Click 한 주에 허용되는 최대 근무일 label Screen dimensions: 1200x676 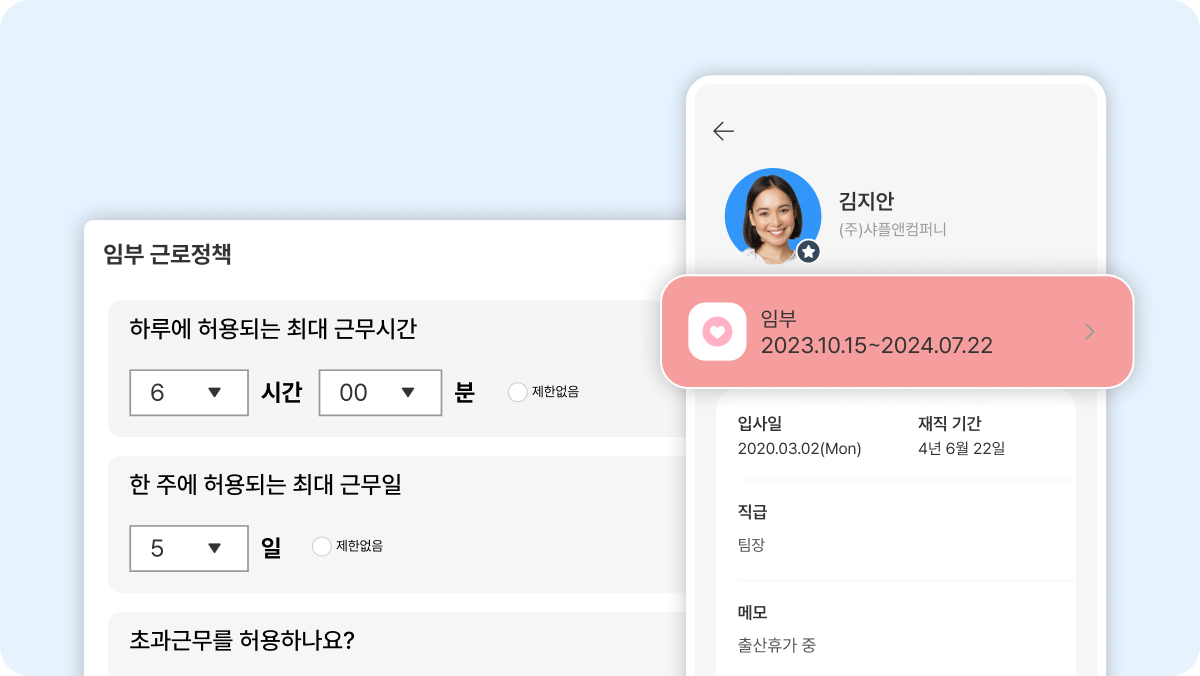tap(266, 485)
